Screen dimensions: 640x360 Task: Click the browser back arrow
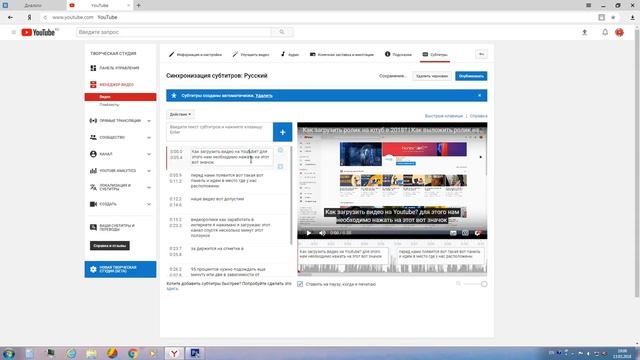tap(10, 17)
